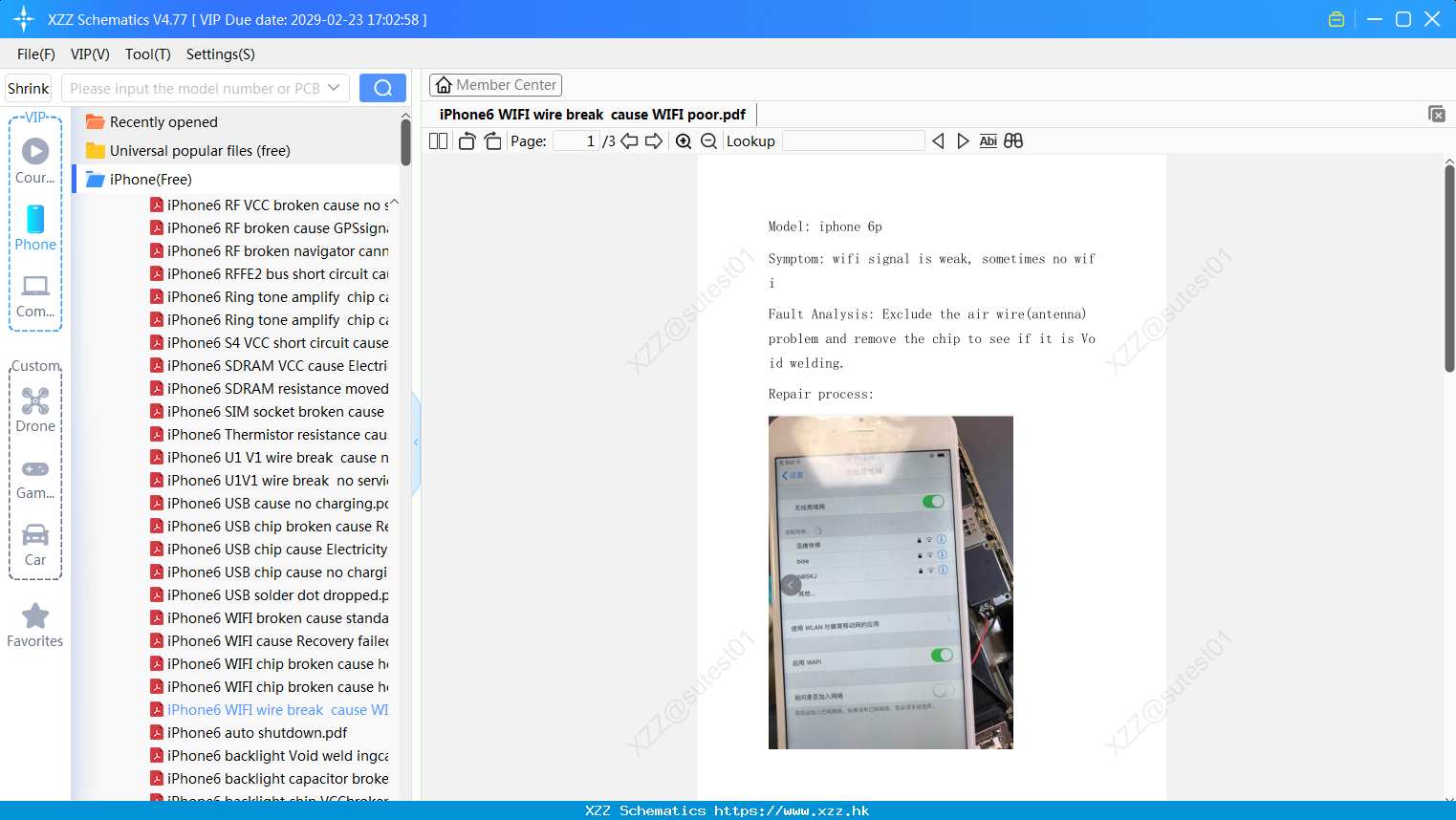Zoom in on the PDF
Viewport: 1456px width, 820px height.
684,141
